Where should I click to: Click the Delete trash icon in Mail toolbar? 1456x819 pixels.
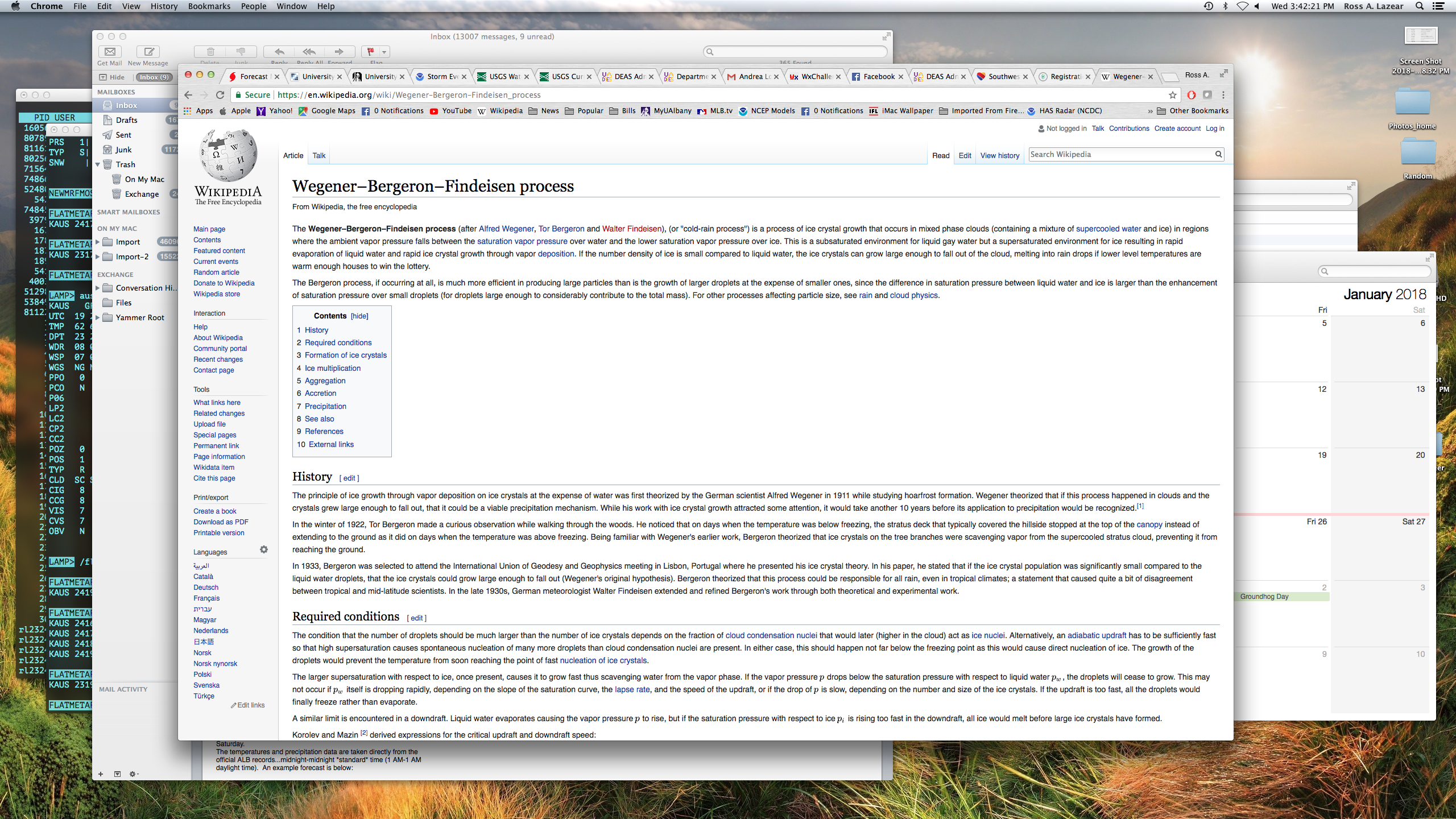210,52
